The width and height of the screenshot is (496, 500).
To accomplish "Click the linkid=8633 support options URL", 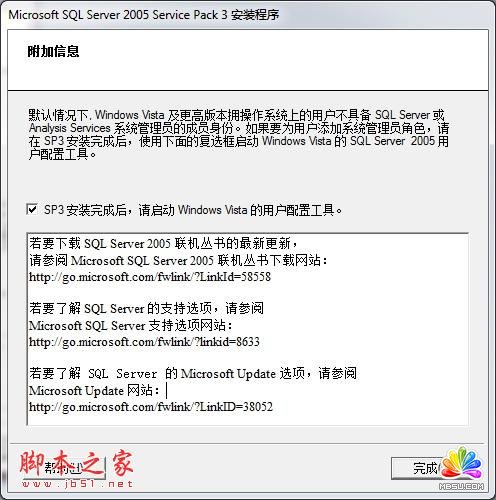I will coord(144,342).
